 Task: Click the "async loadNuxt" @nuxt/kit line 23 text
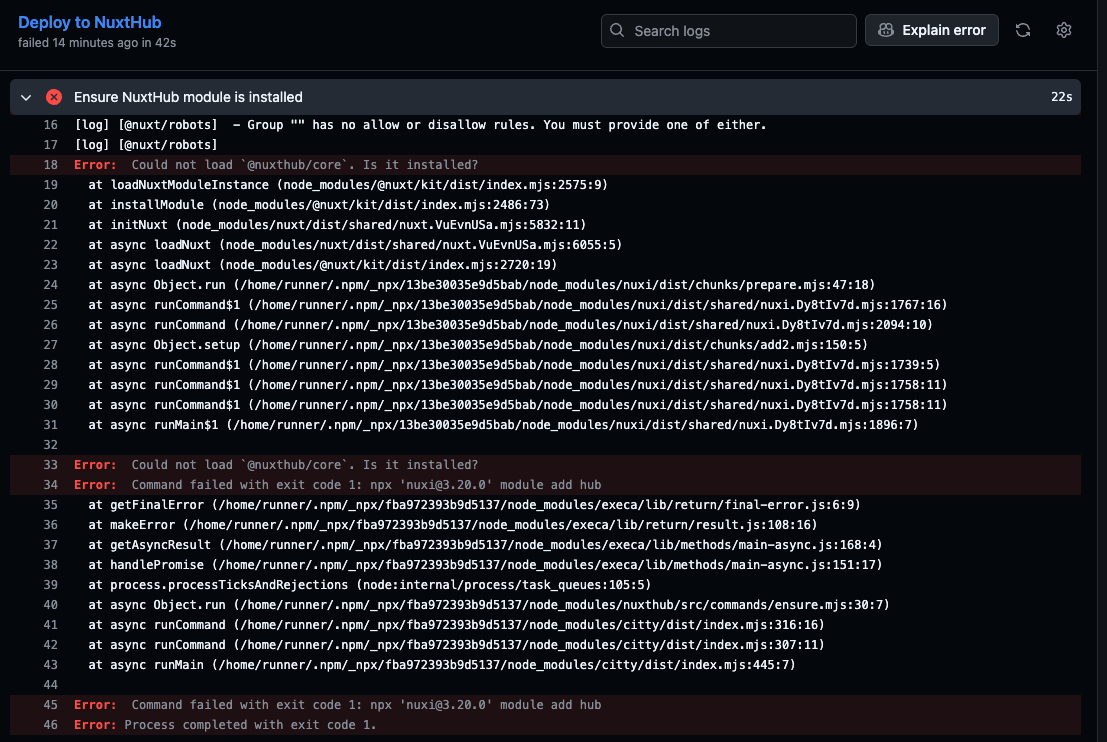point(323,265)
